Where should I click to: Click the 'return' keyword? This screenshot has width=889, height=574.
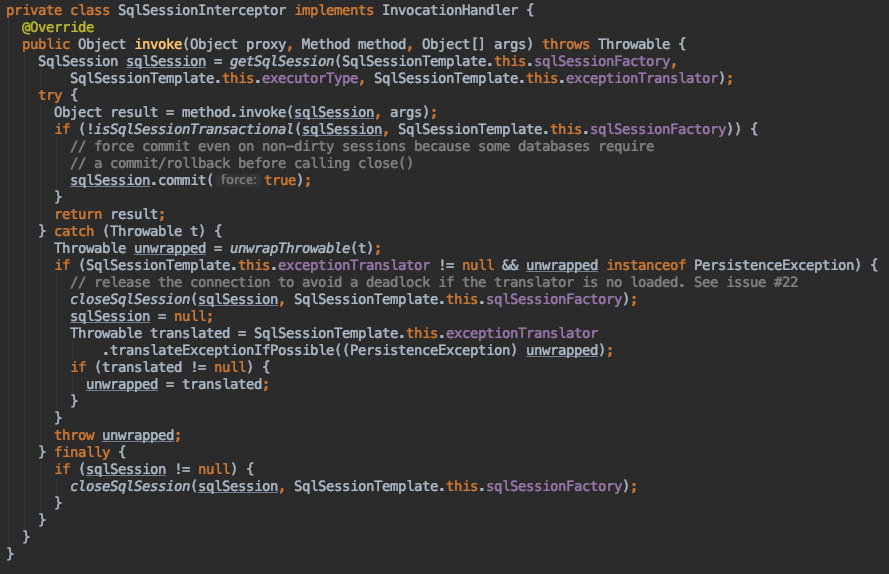tap(78, 214)
